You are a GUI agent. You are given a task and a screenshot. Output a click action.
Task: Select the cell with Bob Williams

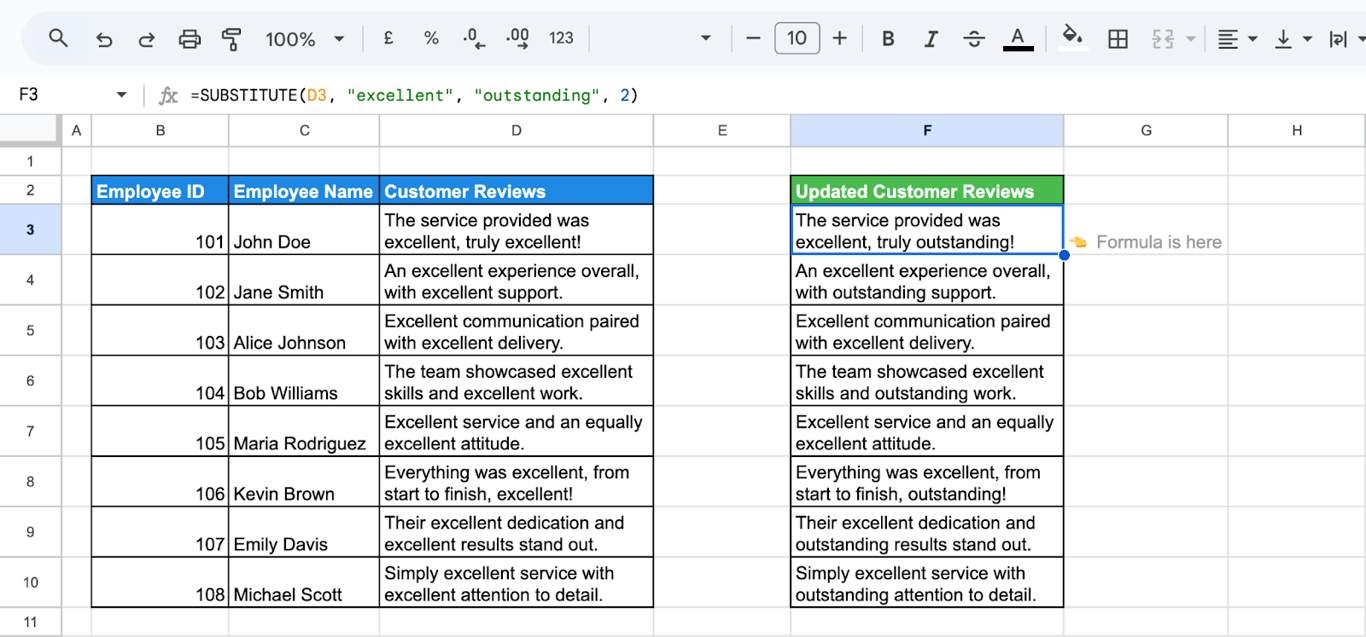click(x=304, y=381)
